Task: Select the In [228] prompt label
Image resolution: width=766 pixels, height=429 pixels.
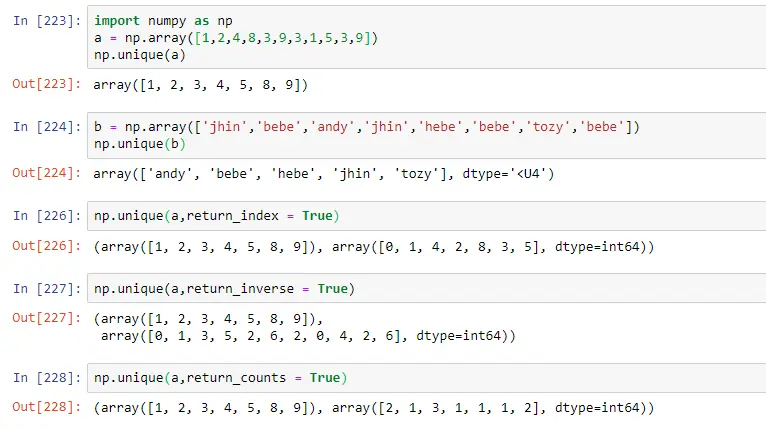Action: [x=47, y=378]
